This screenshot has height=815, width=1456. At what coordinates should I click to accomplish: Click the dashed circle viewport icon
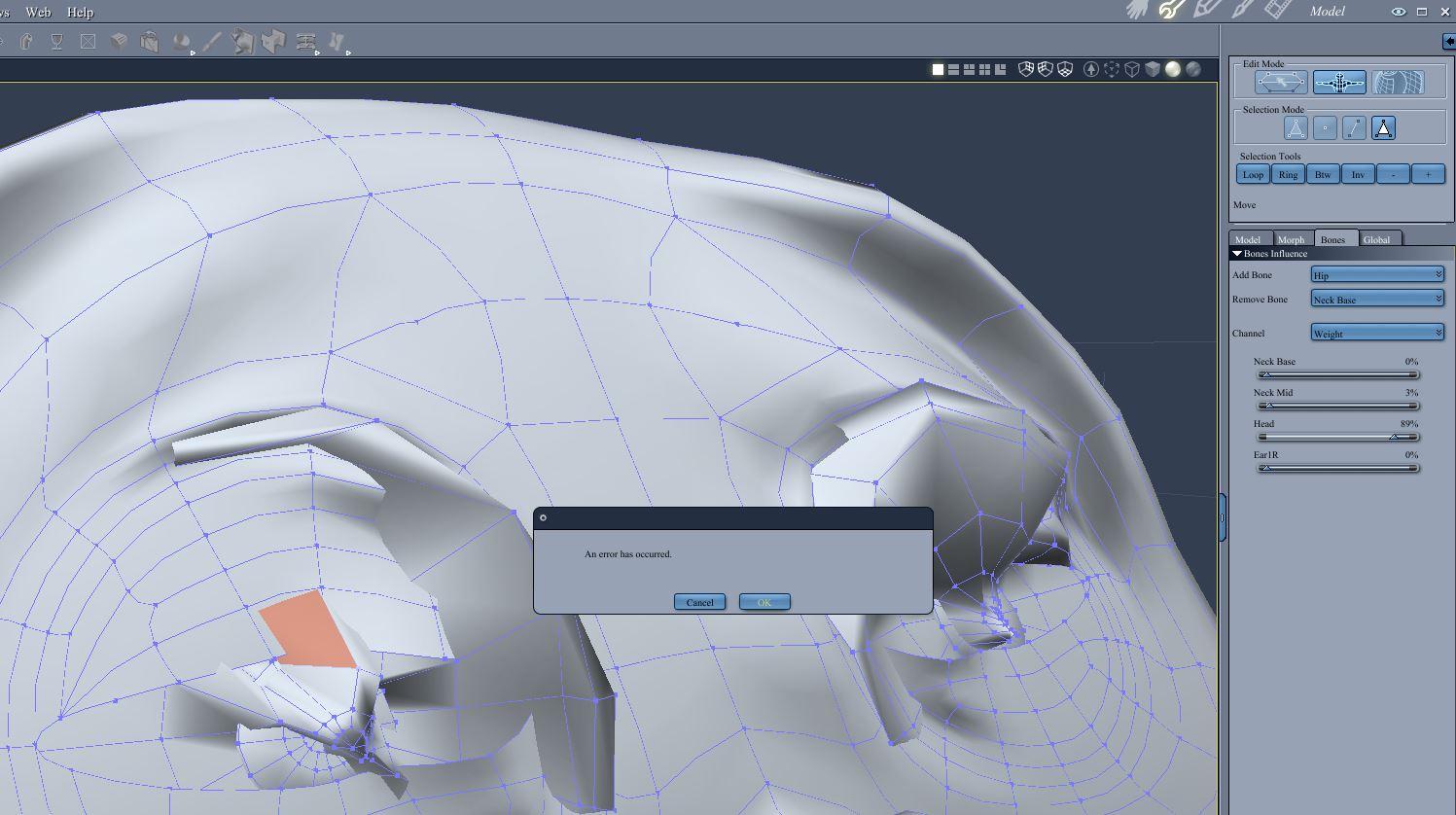[x=1112, y=69]
